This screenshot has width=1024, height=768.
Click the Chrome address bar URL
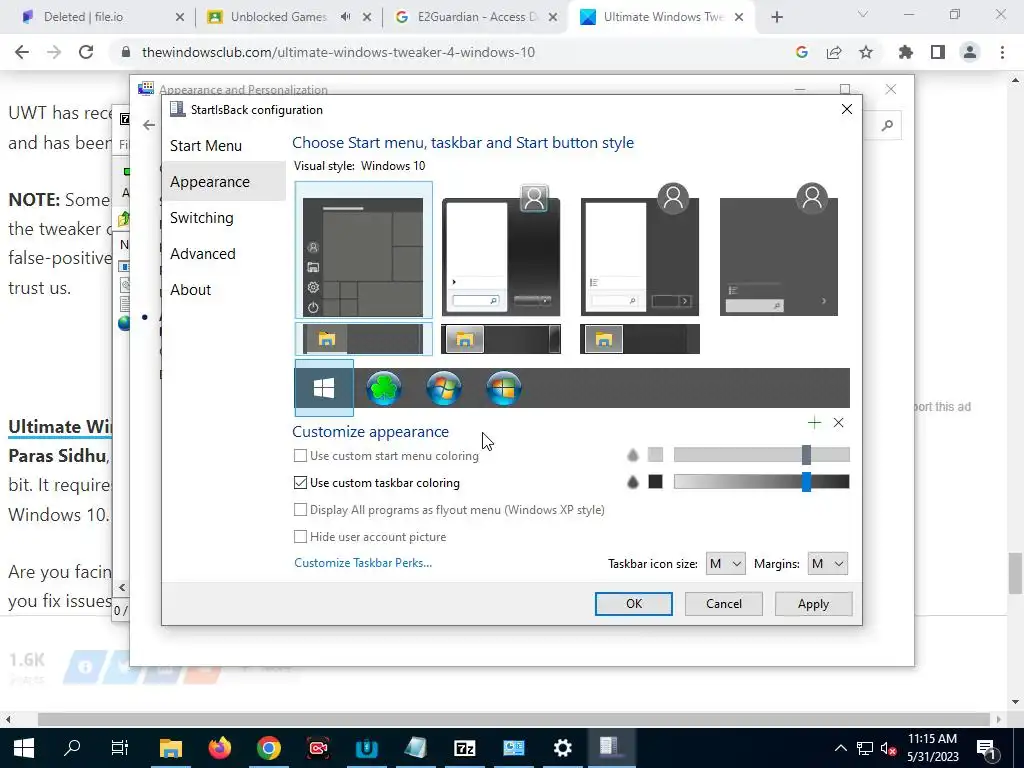pos(338,52)
